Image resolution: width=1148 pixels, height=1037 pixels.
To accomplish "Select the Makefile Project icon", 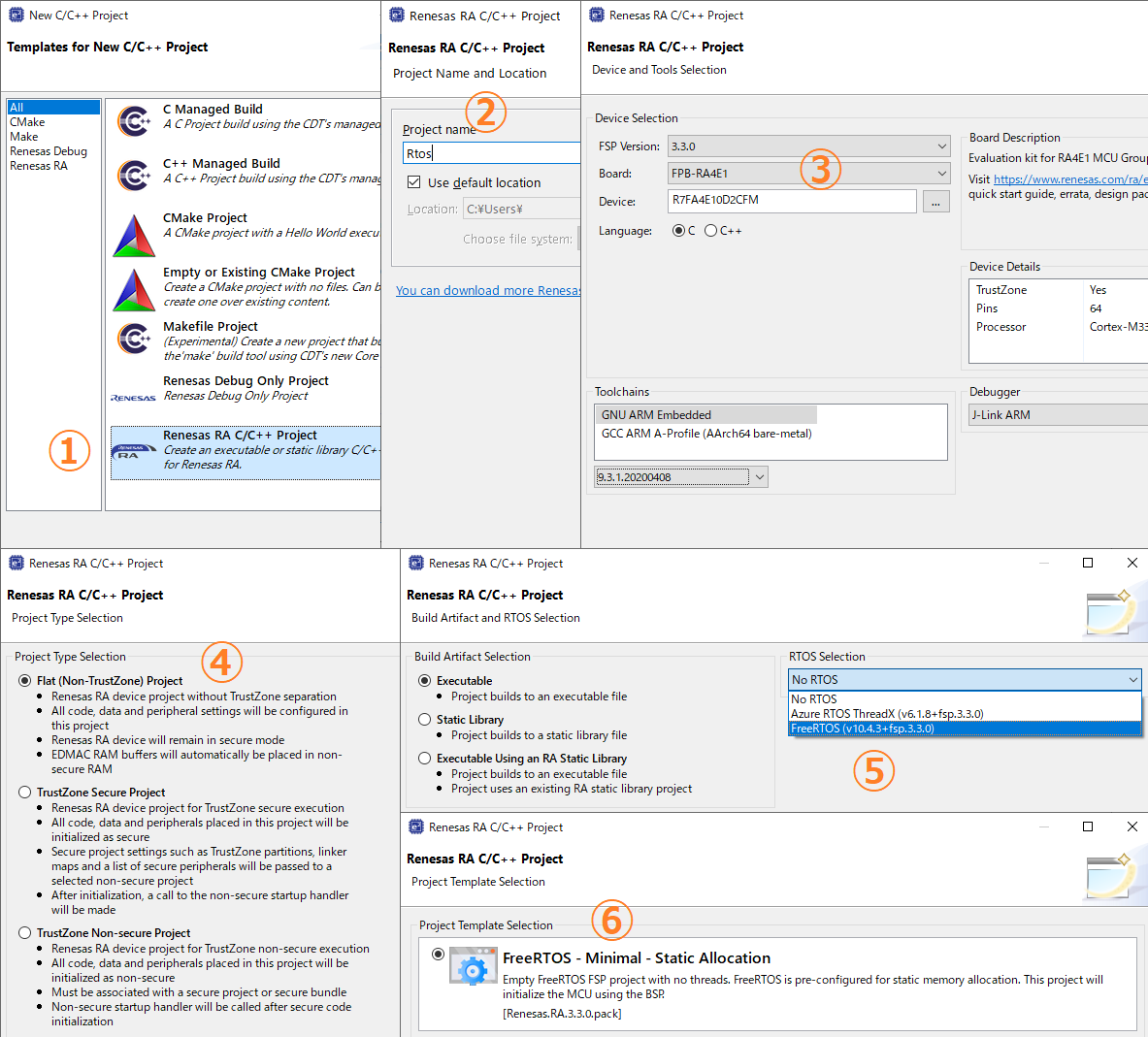I will [135, 339].
